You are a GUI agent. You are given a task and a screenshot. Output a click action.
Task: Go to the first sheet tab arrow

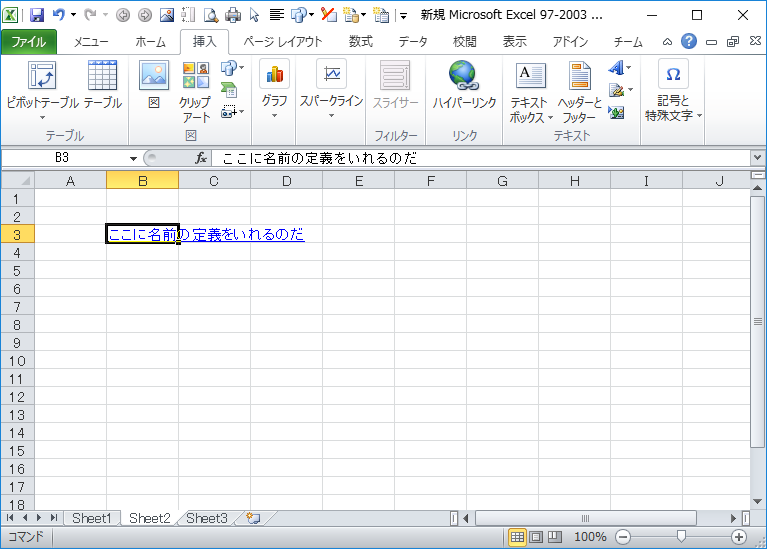pos(10,518)
